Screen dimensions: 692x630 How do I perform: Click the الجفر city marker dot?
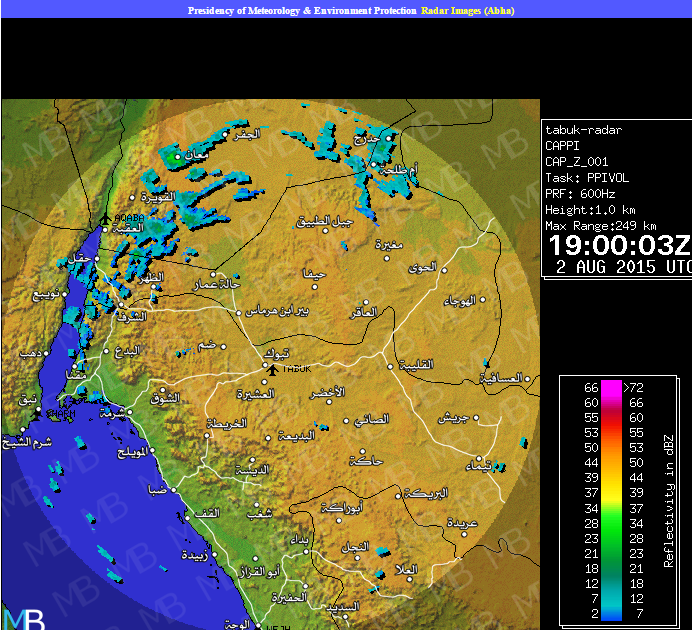(x=226, y=134)
